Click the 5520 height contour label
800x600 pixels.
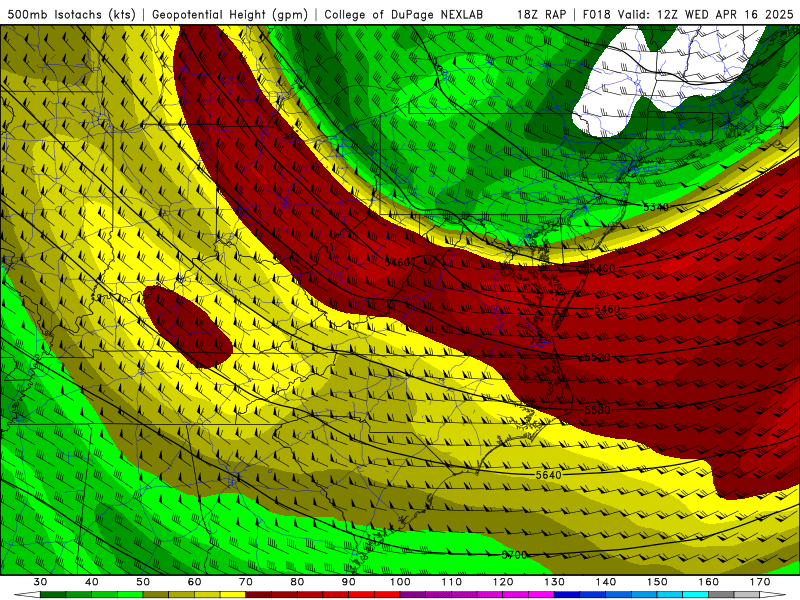597,357
